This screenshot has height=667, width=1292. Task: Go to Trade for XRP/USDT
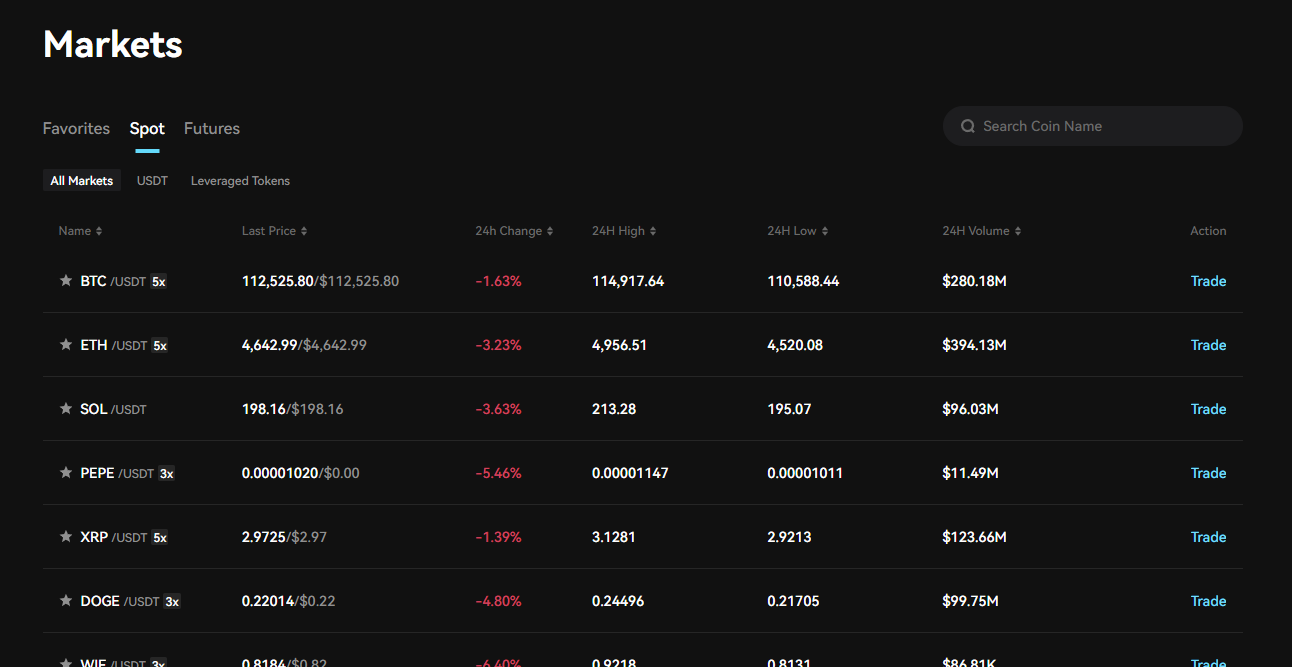1208,537
